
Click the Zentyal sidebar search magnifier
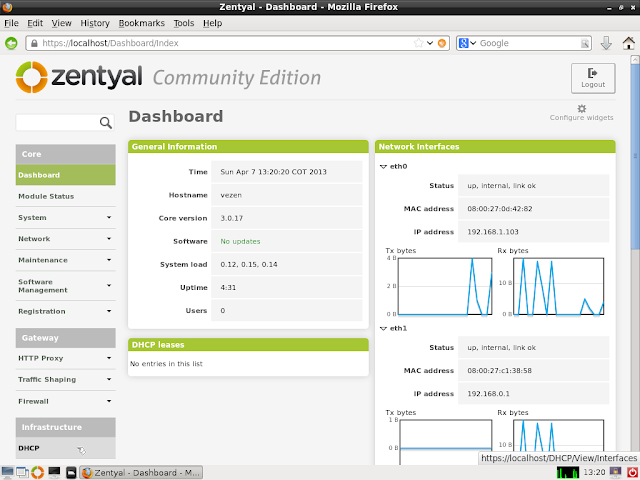pos(106,122)
